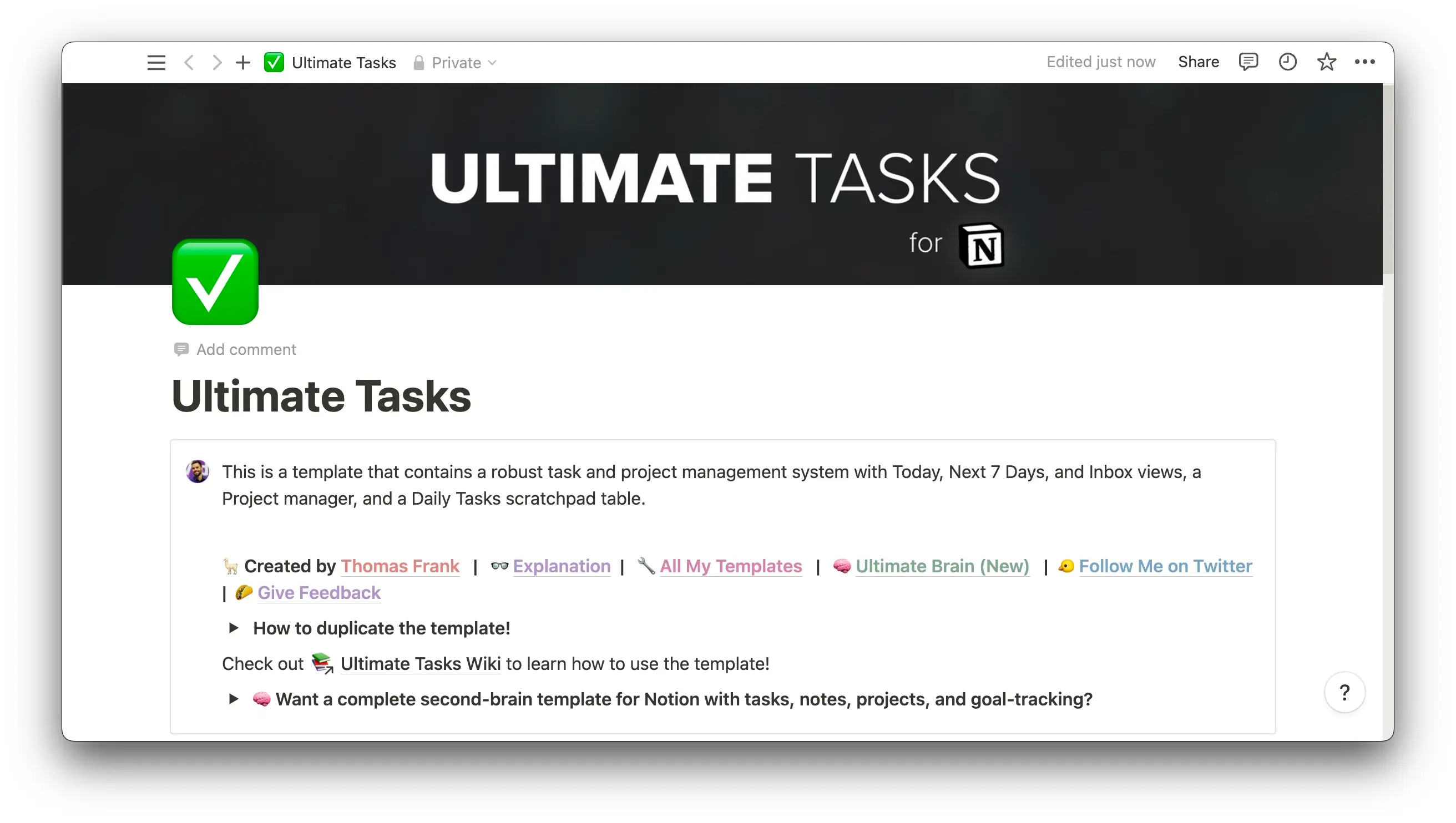Click the question mark help button
Image resolution: width=1456 pixels, height=823 pixels.
[x=1344, y=692]
